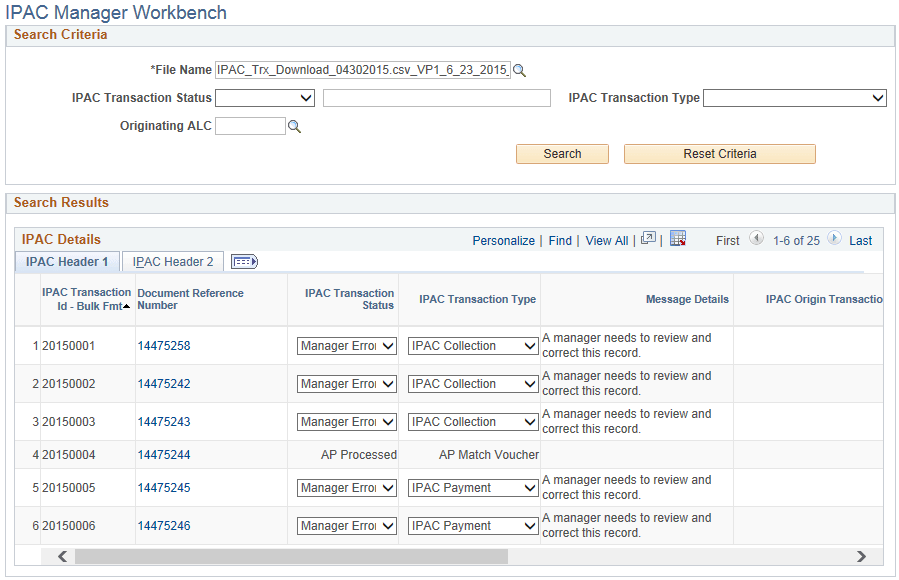Go to next page of IPAC results
This screenshot has height=580, width=899.
(x=832, y=240)
